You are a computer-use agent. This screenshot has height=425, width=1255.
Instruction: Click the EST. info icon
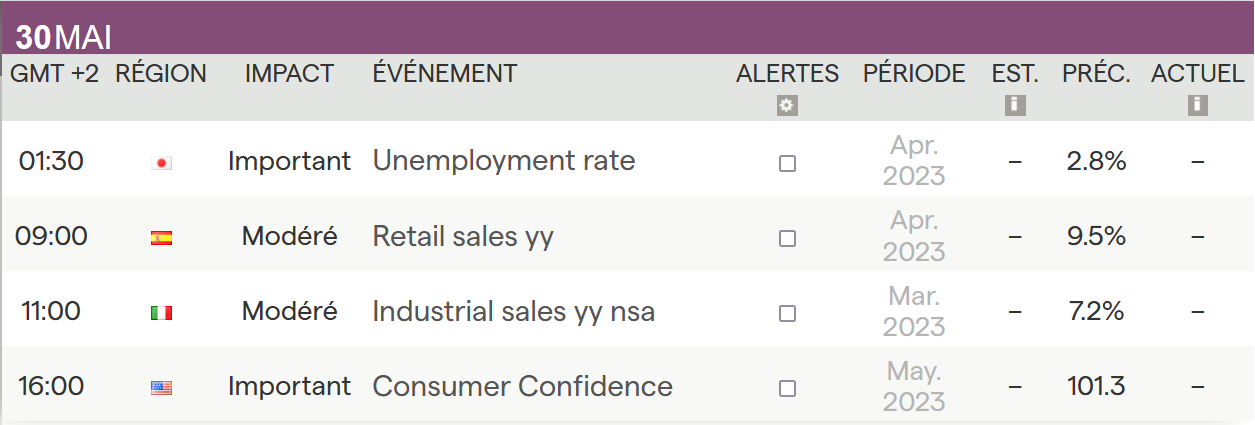pos(1015,105)
